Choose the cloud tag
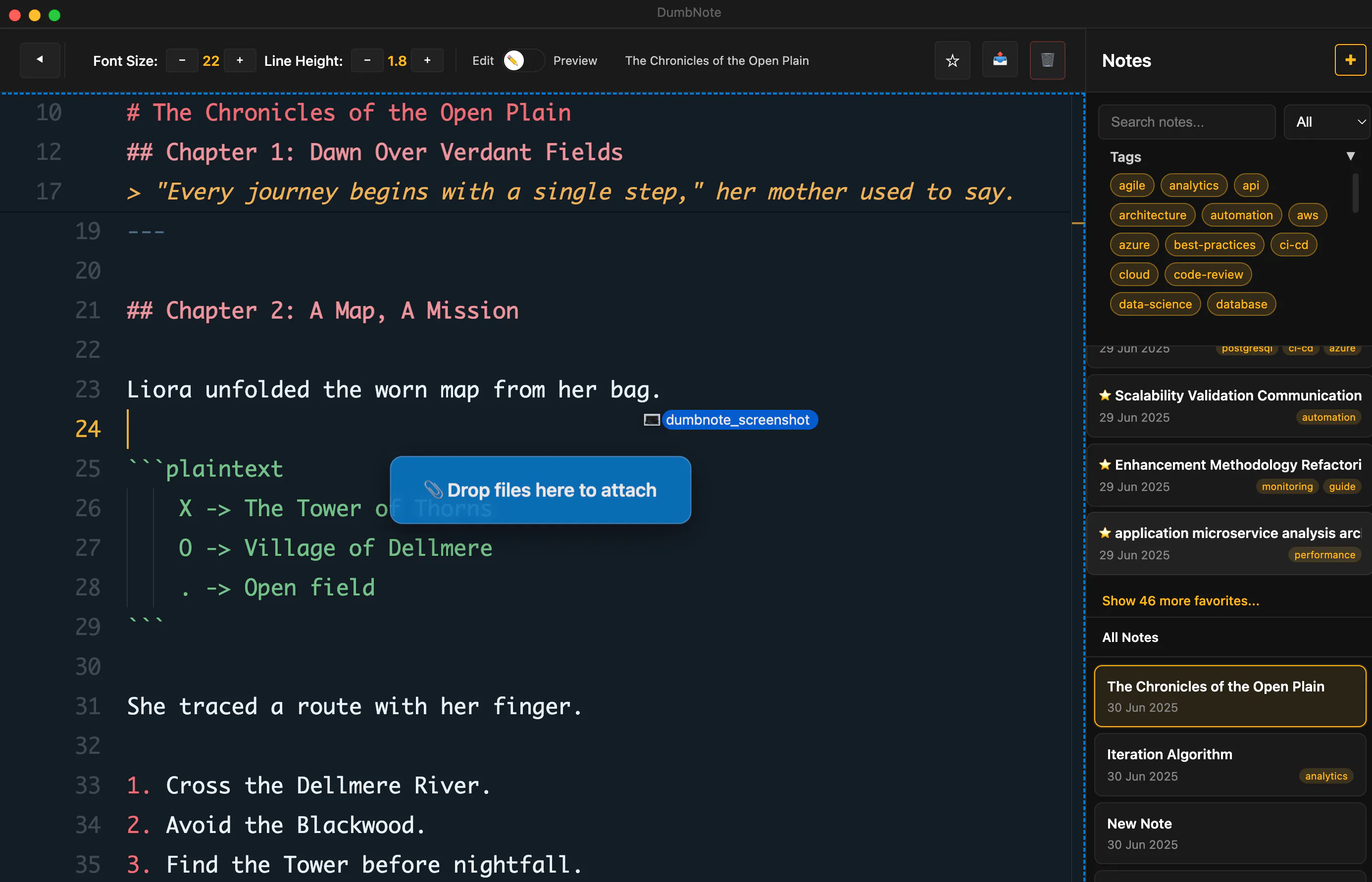The width and height of the screenshot is (1372, 882). tap(1134, 275)
